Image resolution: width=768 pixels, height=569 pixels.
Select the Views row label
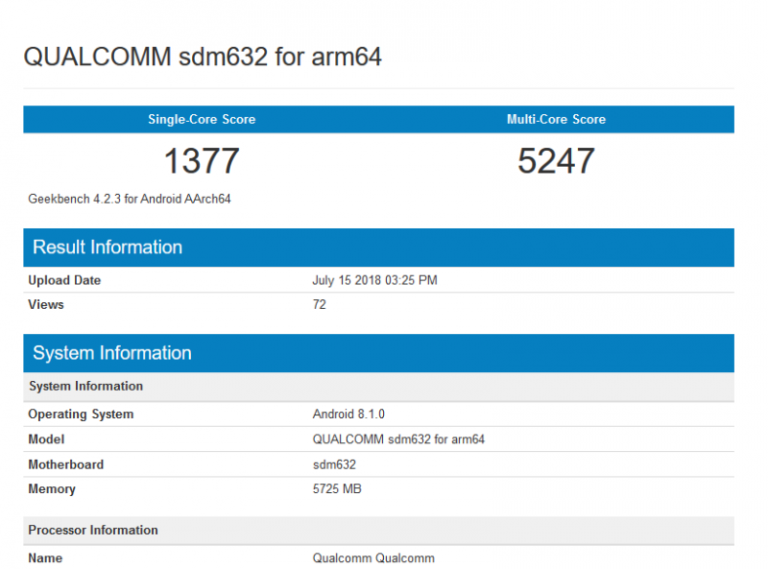click(x=46, y=304)
